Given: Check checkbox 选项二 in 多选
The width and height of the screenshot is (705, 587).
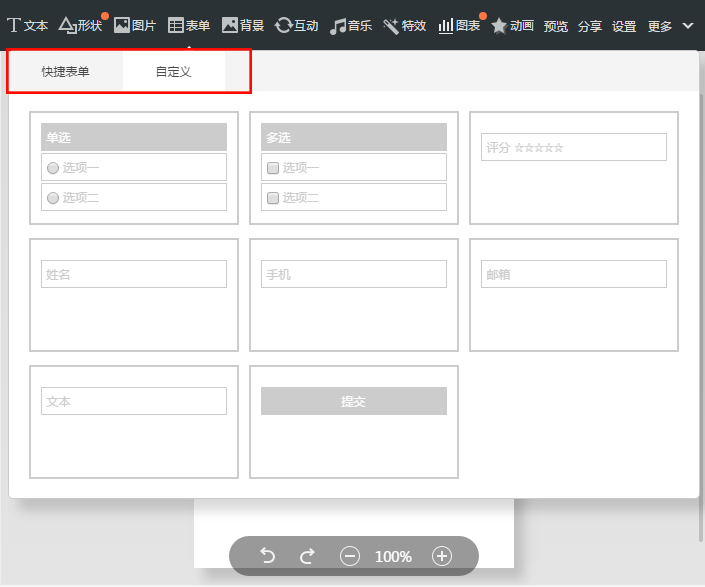Looking at the screenshot, I should point(273,198).
